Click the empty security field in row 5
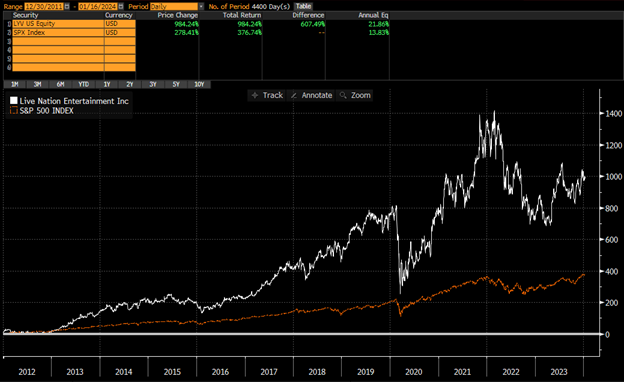Viewport: 624px width, 382px height. 58,59
